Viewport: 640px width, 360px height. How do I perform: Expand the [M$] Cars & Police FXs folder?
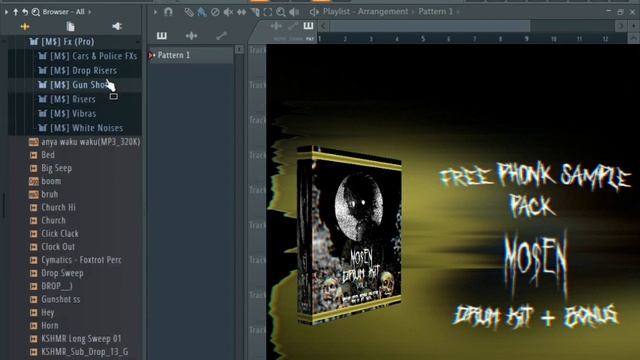click(87, 56)
